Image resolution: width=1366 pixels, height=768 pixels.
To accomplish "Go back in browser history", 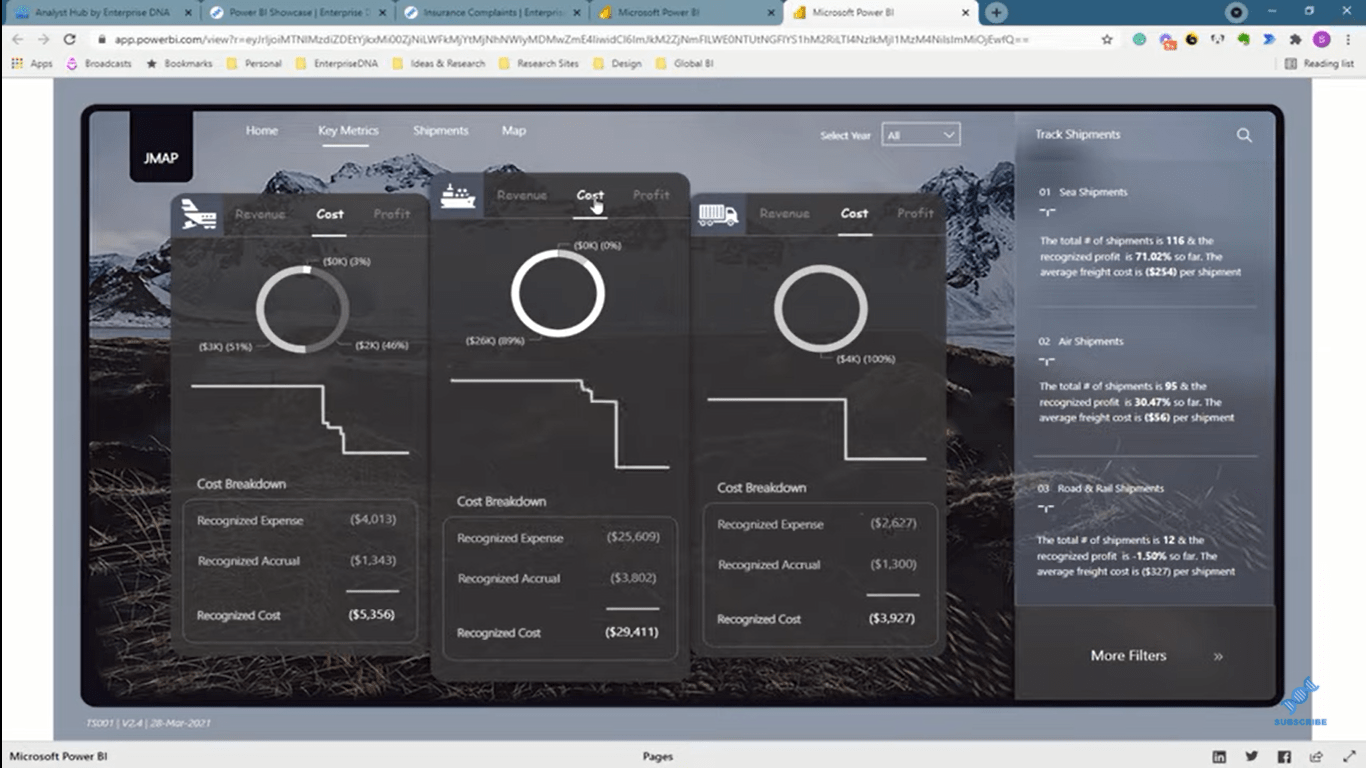I will [x=17, y=39].
